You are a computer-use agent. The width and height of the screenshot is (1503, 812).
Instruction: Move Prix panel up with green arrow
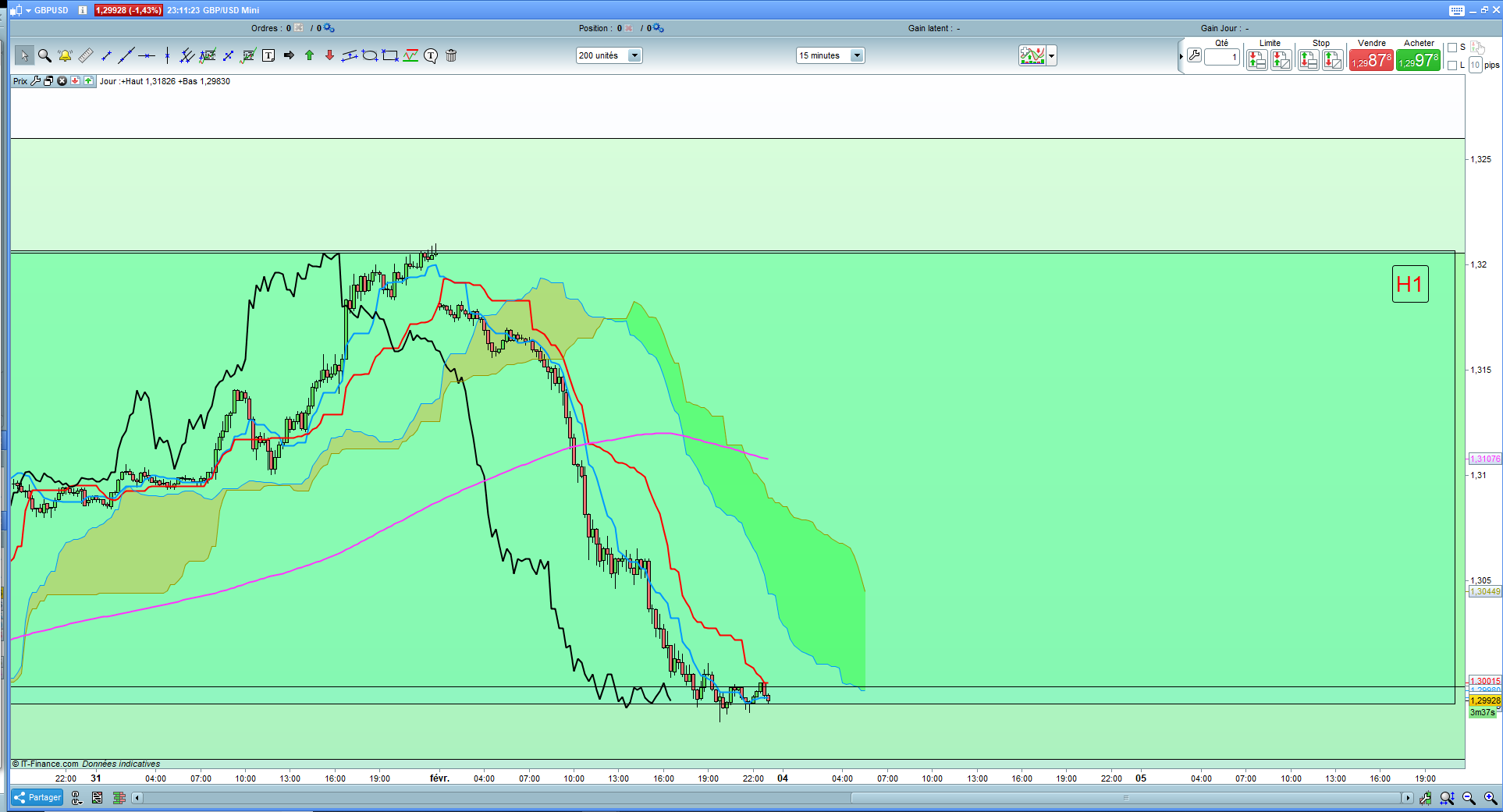pos(88,81)
